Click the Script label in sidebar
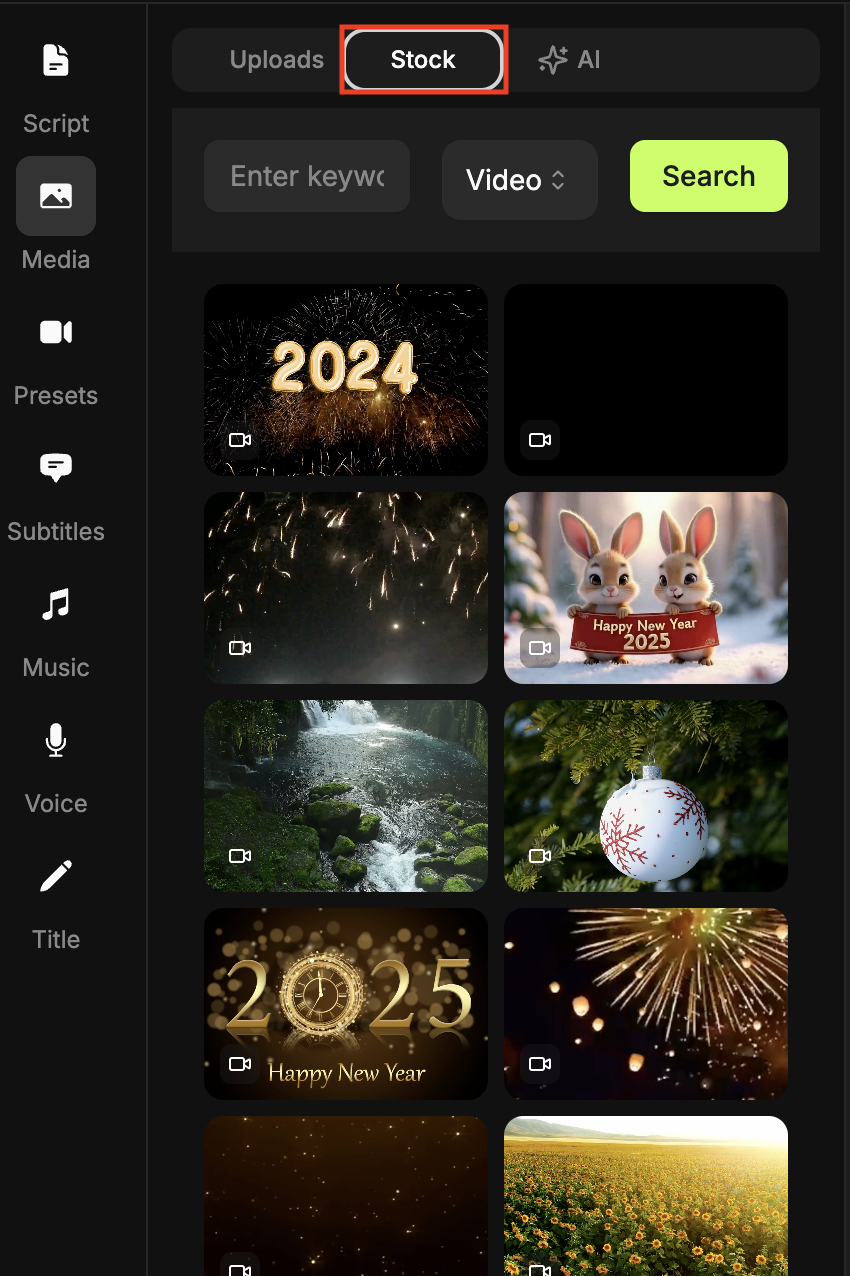The height and width of the screenshot is (1276, 850). coord(56,124)
